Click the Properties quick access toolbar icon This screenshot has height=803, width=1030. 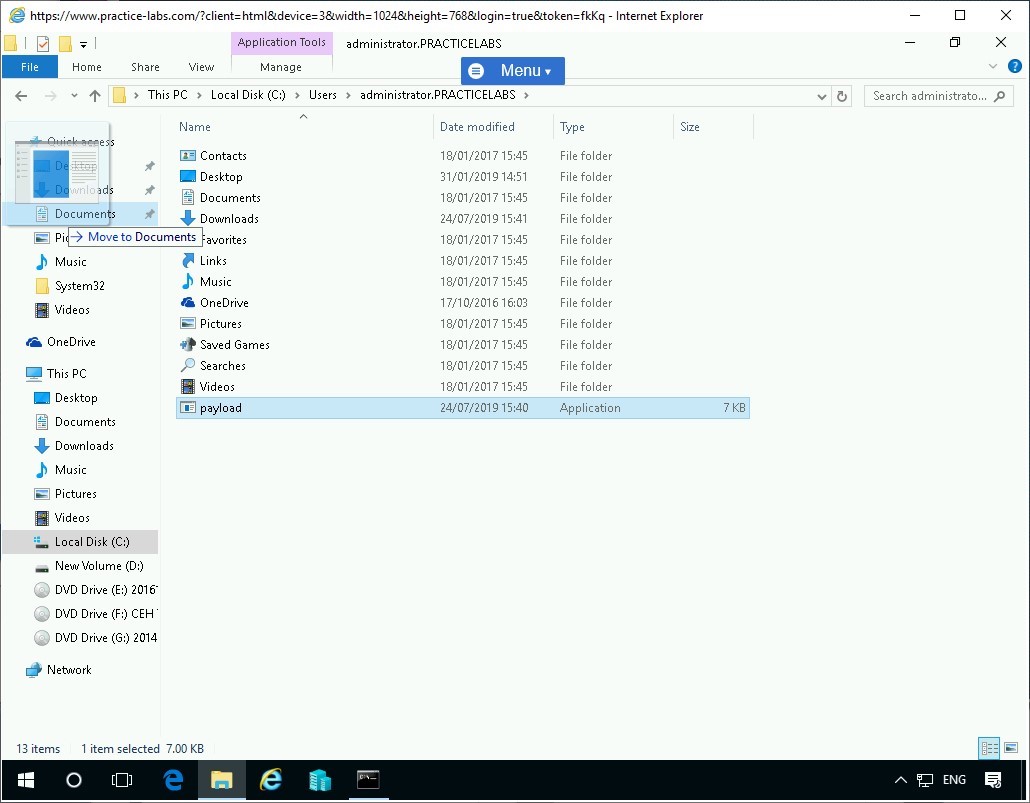click(x=43, y=44)
